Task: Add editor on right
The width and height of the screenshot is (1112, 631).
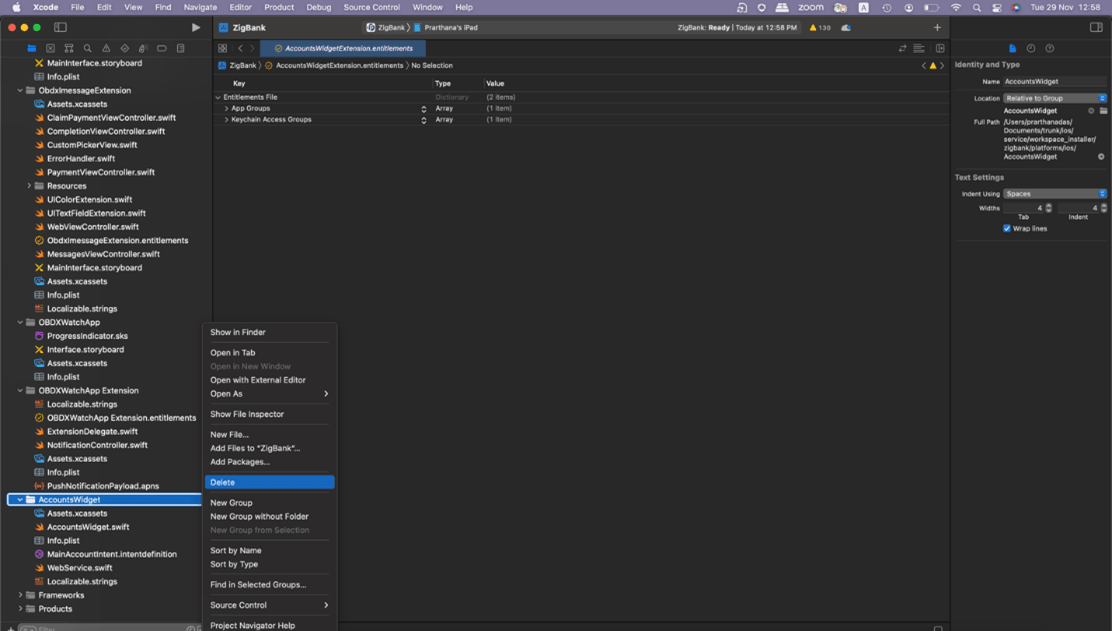Action: 940,48
